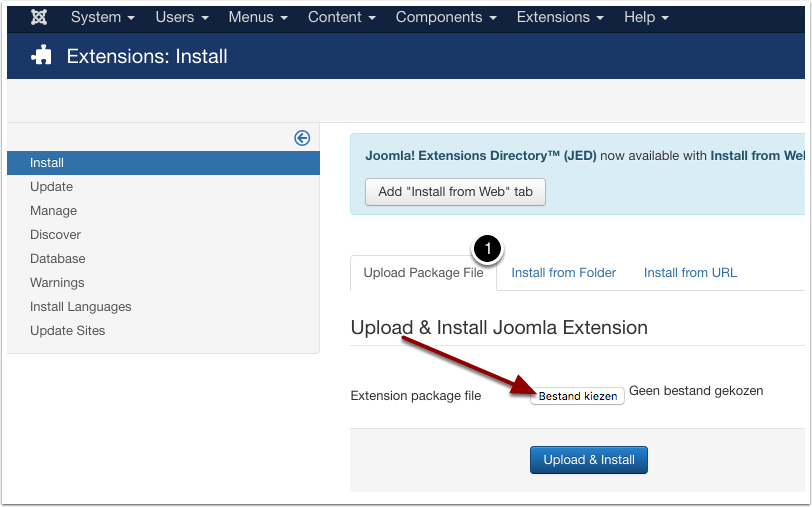The image size is (812, 507).
Task: Open the Extensions top menu
Action: pyautogui.click(x=560, y=17)
